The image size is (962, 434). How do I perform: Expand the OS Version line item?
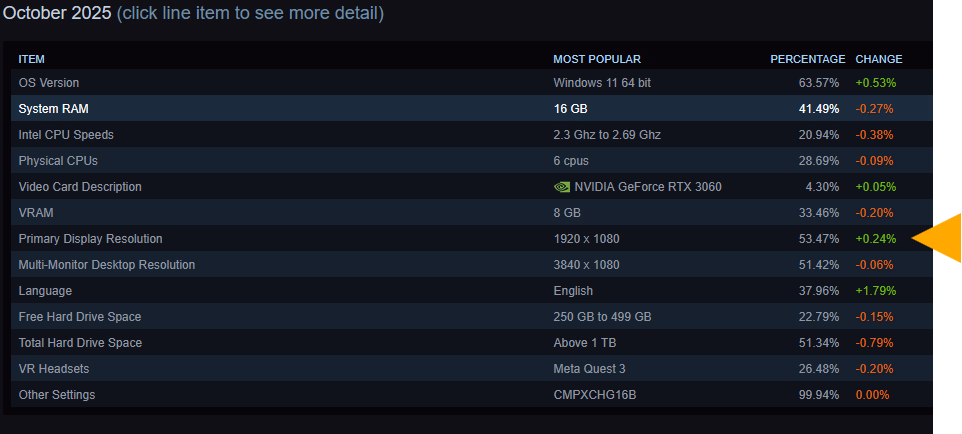tap(49, 83)
